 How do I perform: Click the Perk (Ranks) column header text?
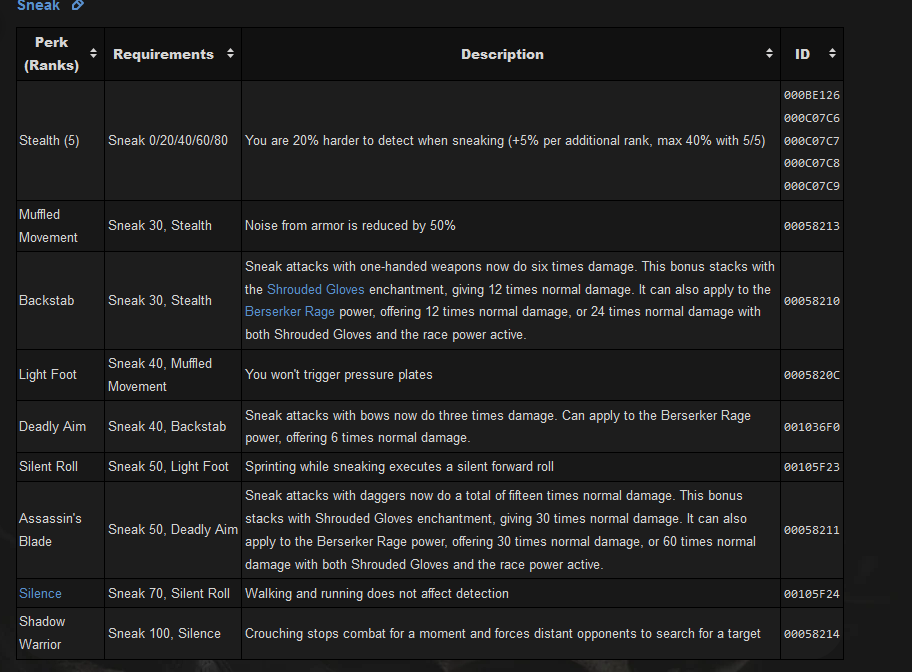tap(51, 54)
